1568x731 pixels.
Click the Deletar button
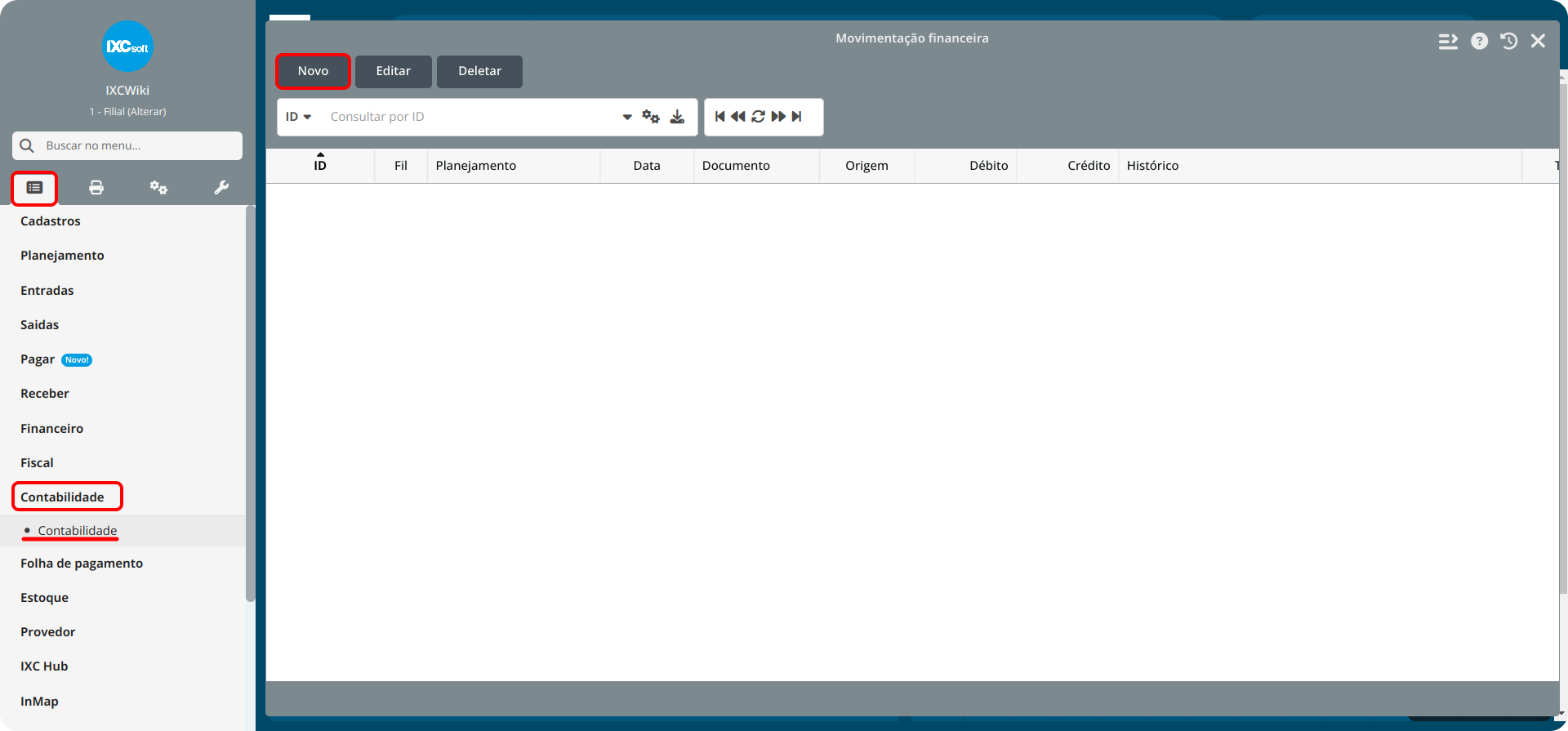479,71
